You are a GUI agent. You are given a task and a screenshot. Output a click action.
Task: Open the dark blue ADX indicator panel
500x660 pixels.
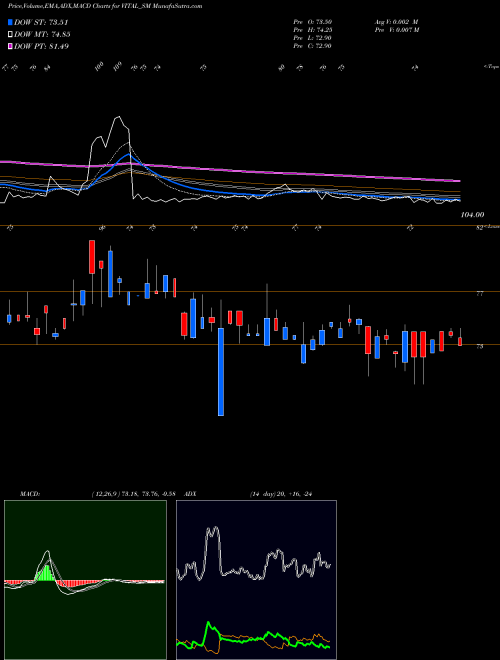tap(256, 580)
